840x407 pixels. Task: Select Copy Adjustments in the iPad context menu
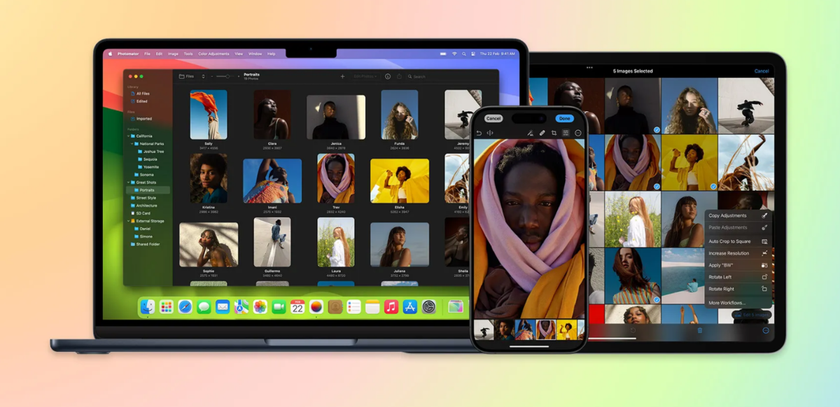[x=738, y=215]
